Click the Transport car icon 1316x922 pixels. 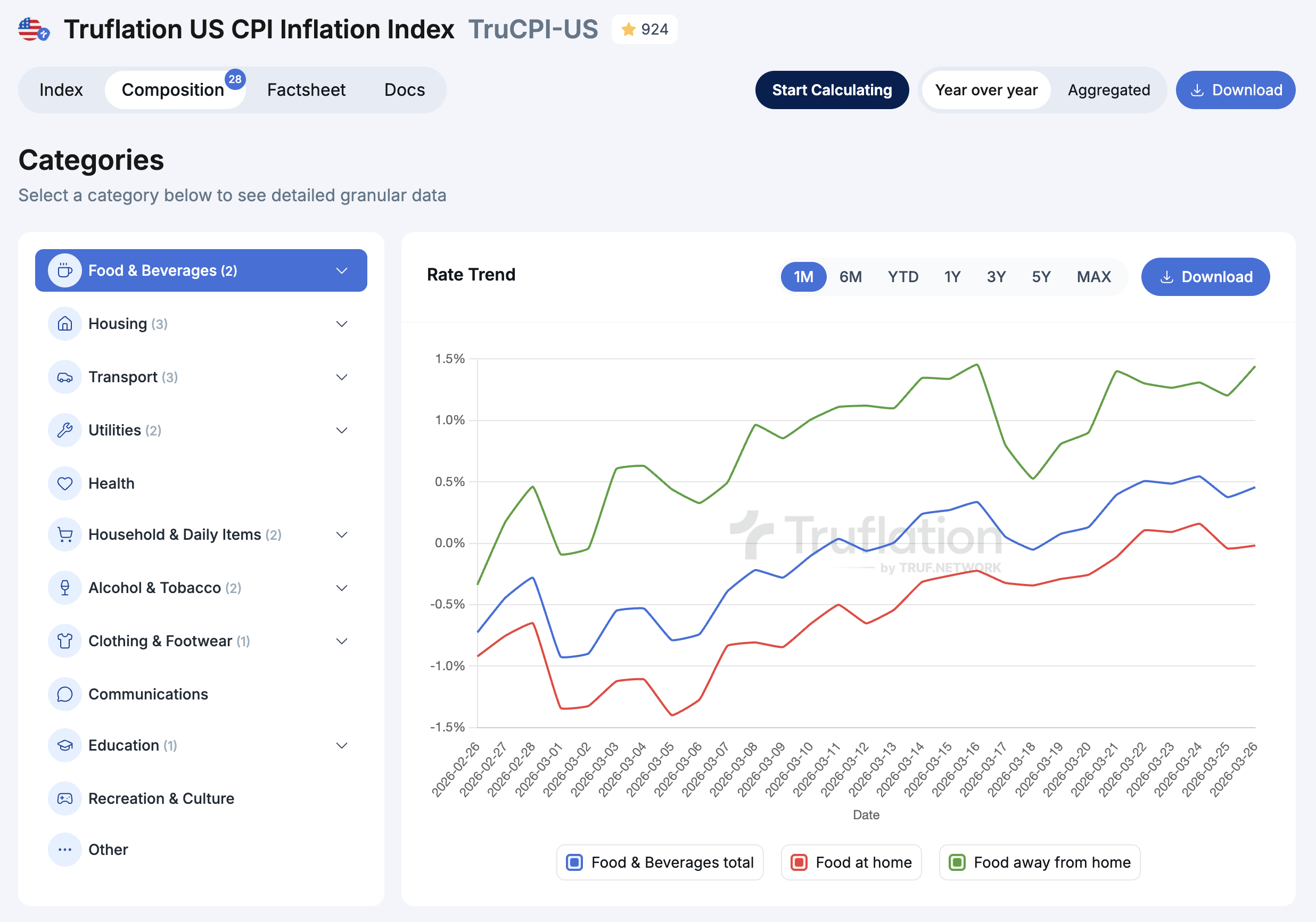pos(65,377)
